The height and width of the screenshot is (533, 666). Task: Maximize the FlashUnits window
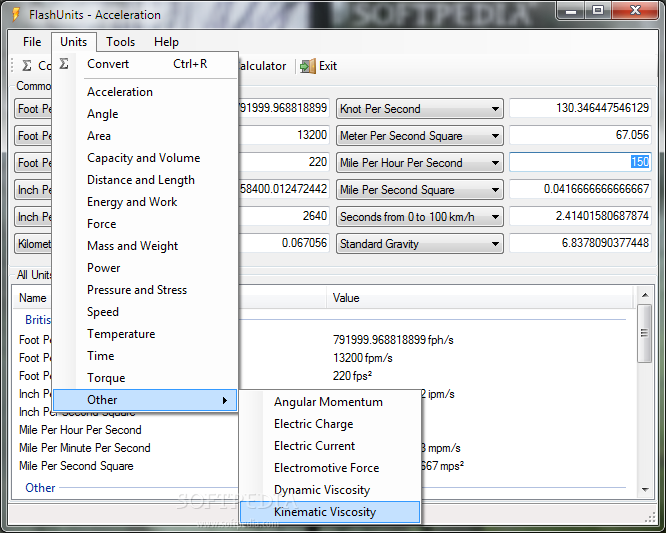pos(598,10)
